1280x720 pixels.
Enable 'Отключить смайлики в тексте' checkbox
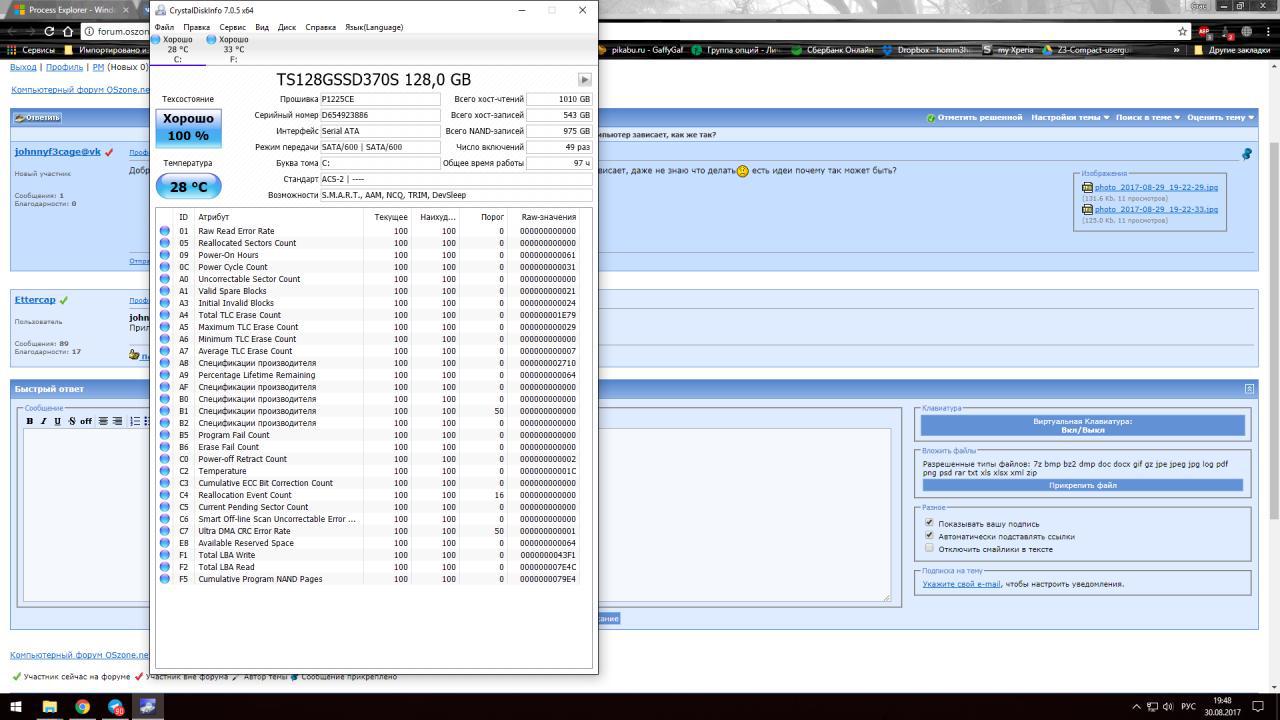pos(929,548)
